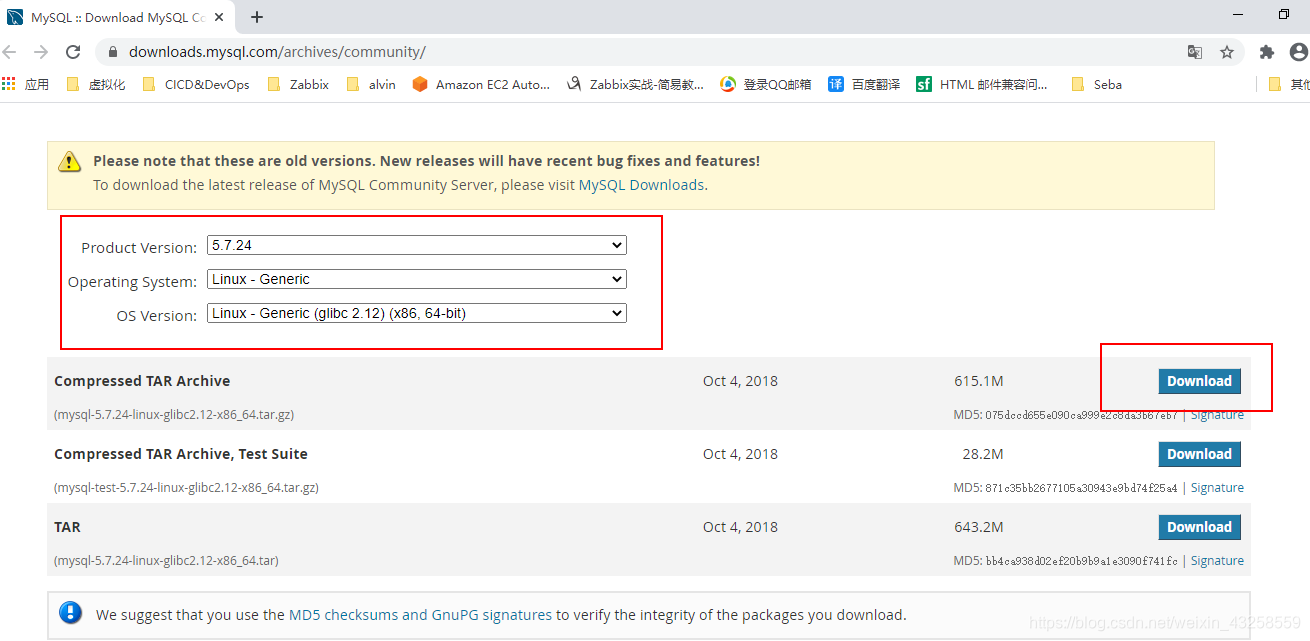Click the 643.2M file size
1310x641 pixels.
(x=979, y=527)
